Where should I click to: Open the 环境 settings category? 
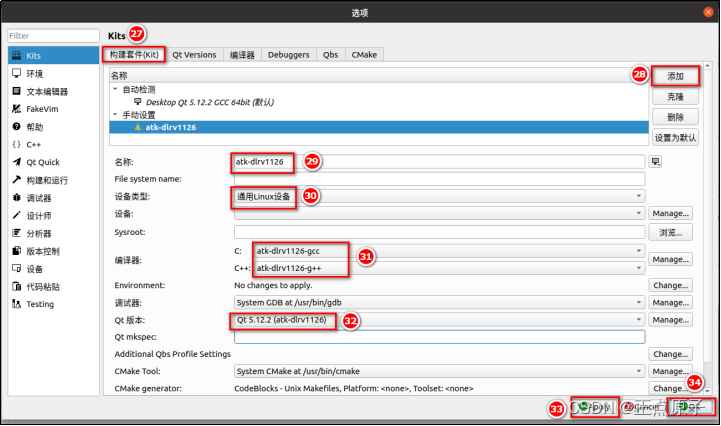coord(53,74)
